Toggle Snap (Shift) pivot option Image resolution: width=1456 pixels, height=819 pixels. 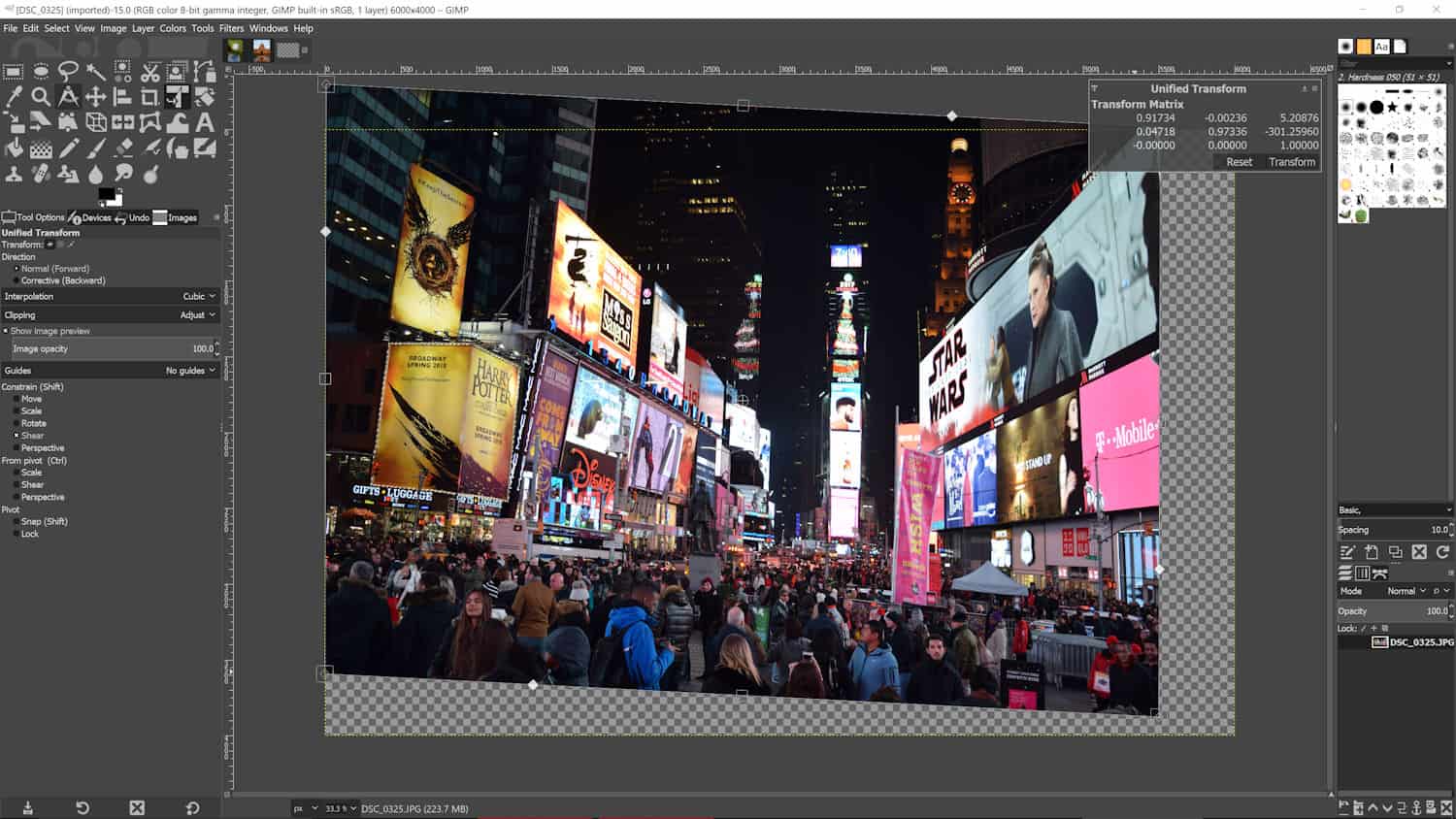[x=40, y=521]
